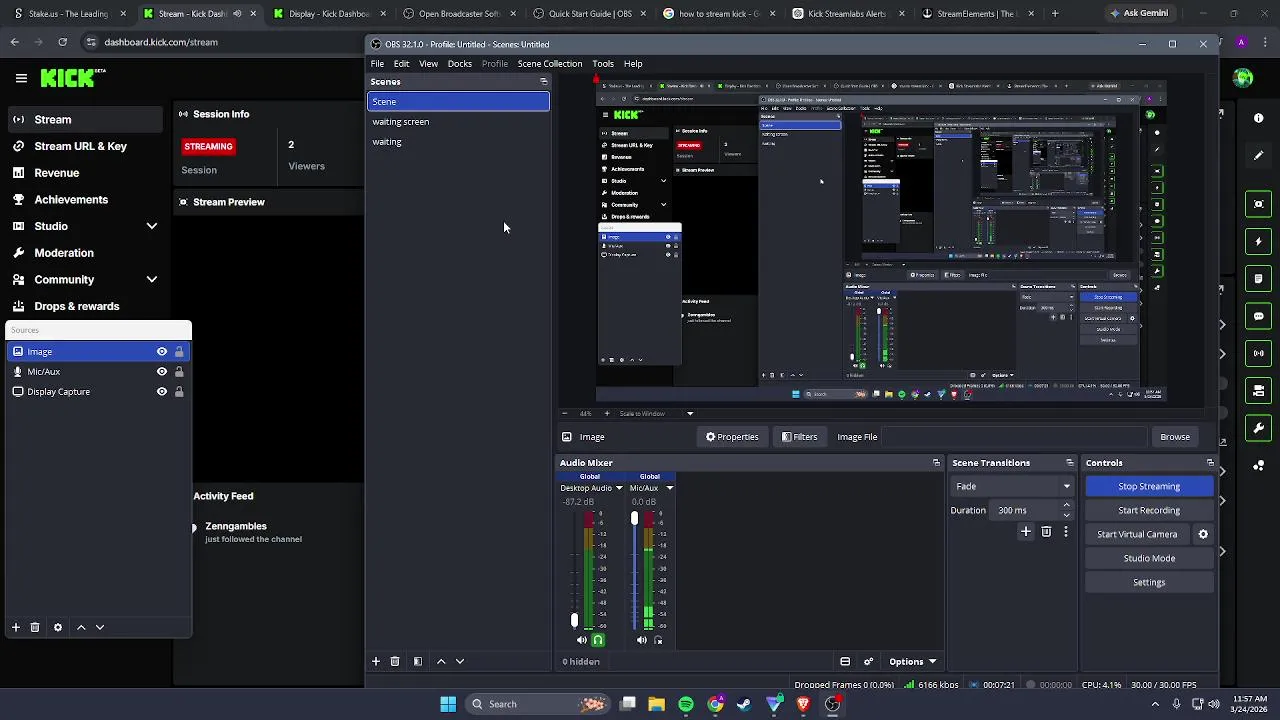Mute Desktop Audio speaker icon
This screenshot has height=720, width=1280.
(582, 640)
